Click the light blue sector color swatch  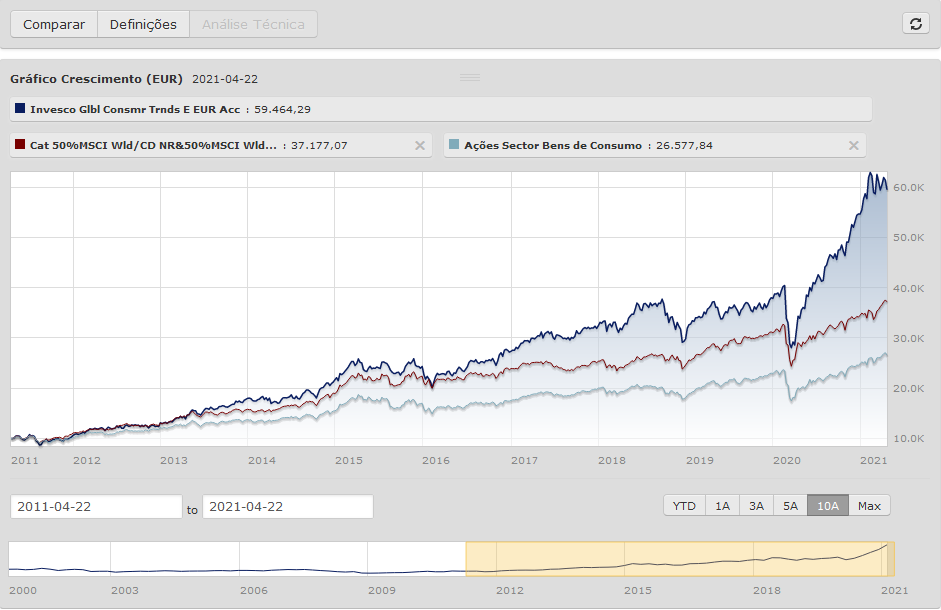click(455, 145)
